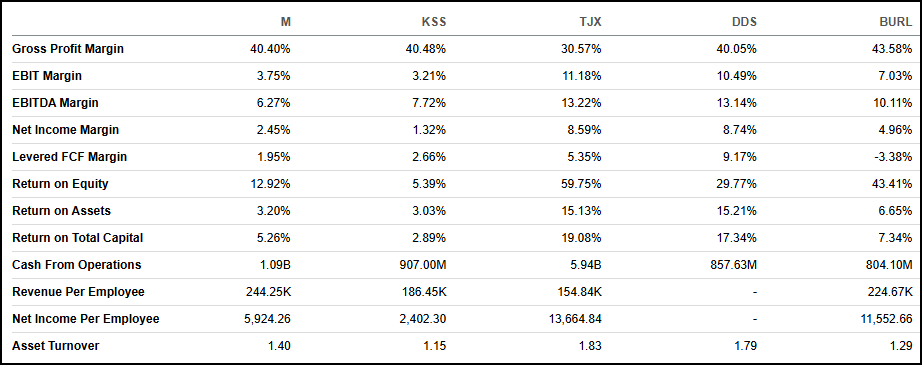Click the DDS column header
This screenshot has width=922, height=365.
[x=744, y=22]
